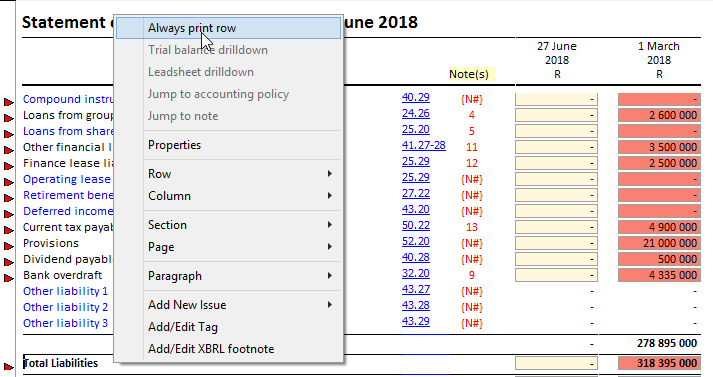The height and width of the screenshot is (377, 713).
Task: Click red flag beside Provisions row
Action: [9, 246]
